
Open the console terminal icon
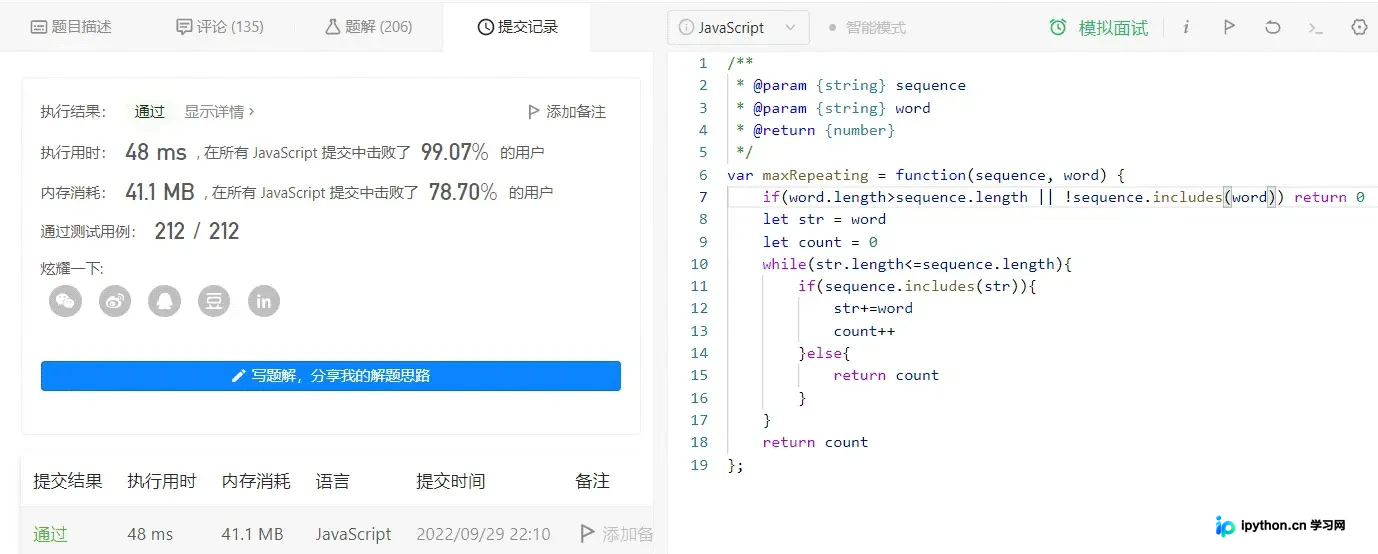click(x=1315, y=28)
